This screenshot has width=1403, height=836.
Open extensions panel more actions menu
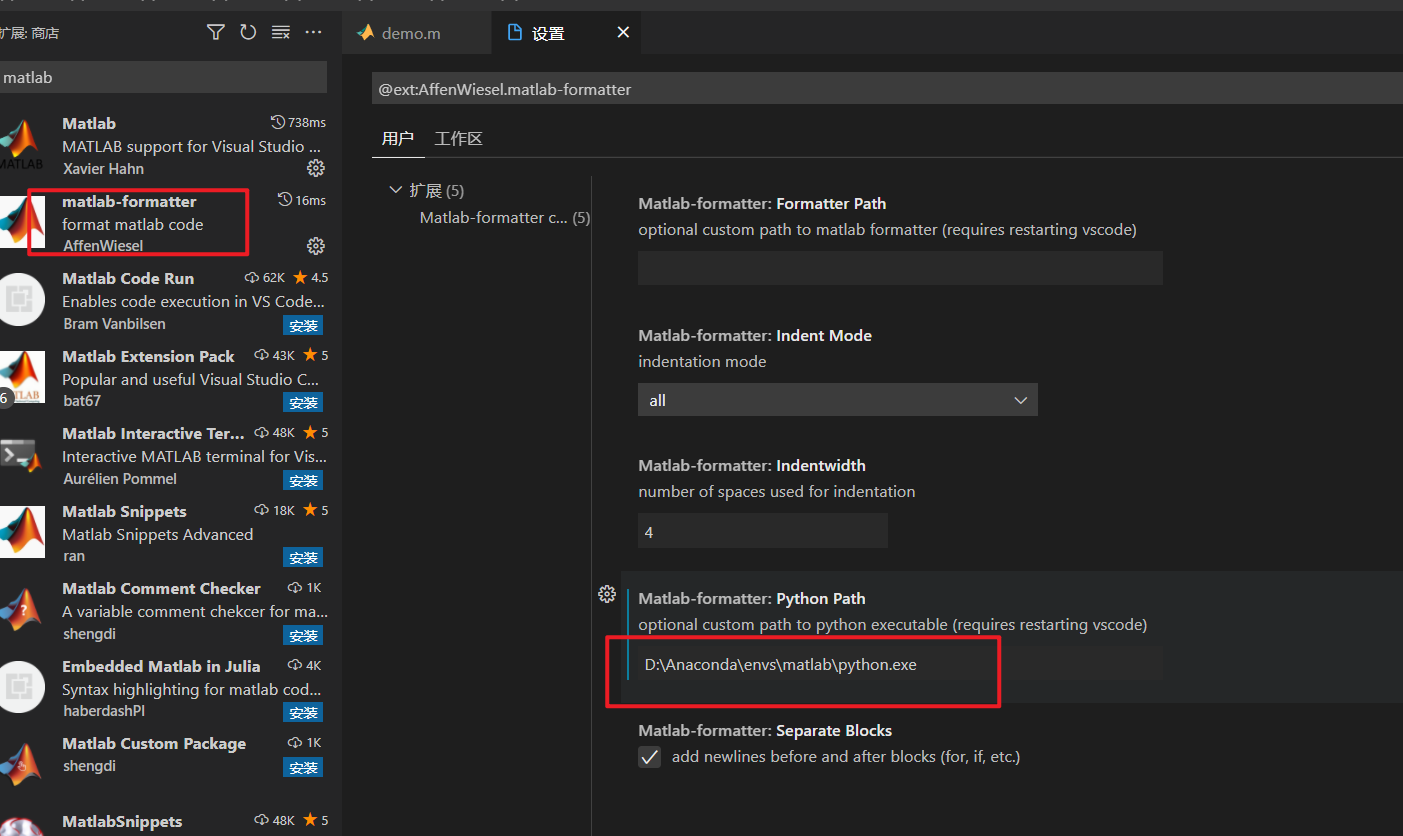click(x=314, y=33)
